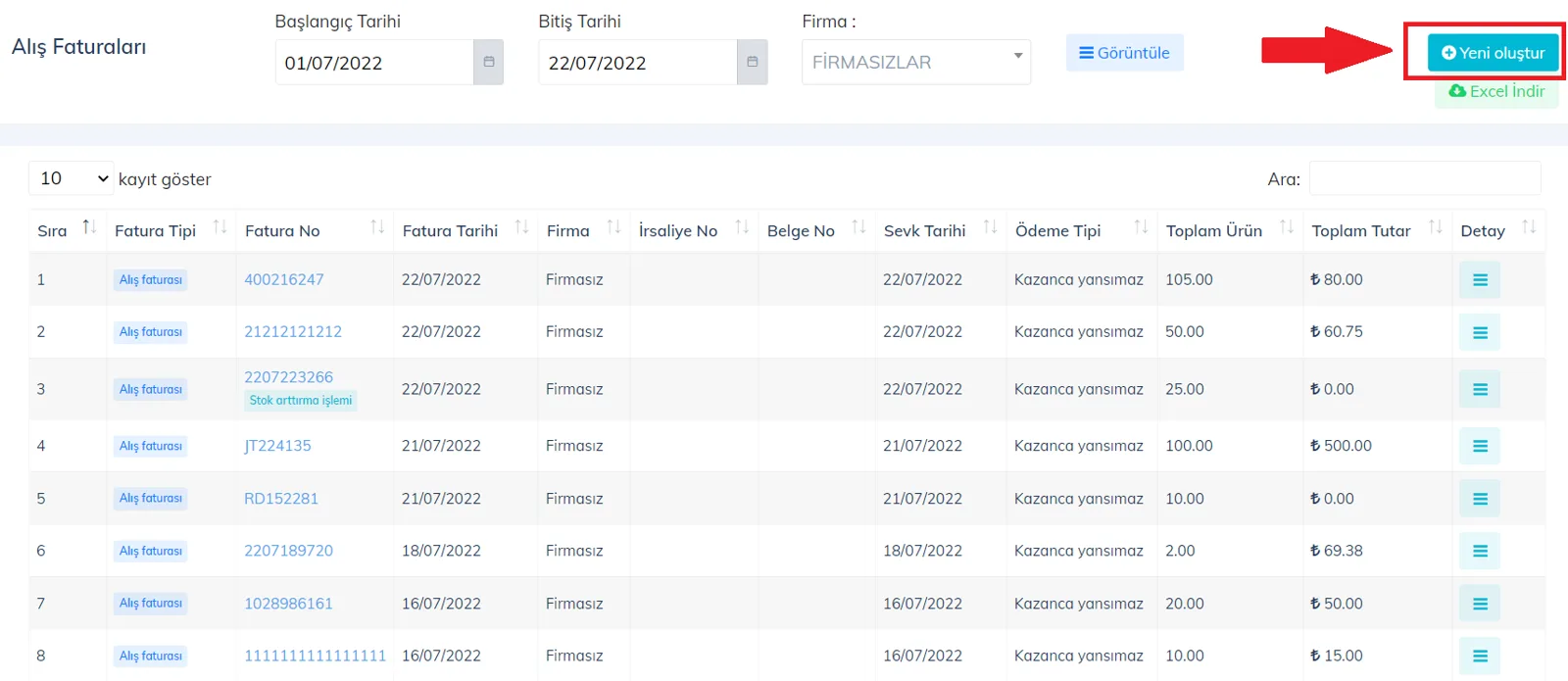Create a new invoice with Yeni oluştur
This screenshot has width=1568, height=681.
point(1493,53)
